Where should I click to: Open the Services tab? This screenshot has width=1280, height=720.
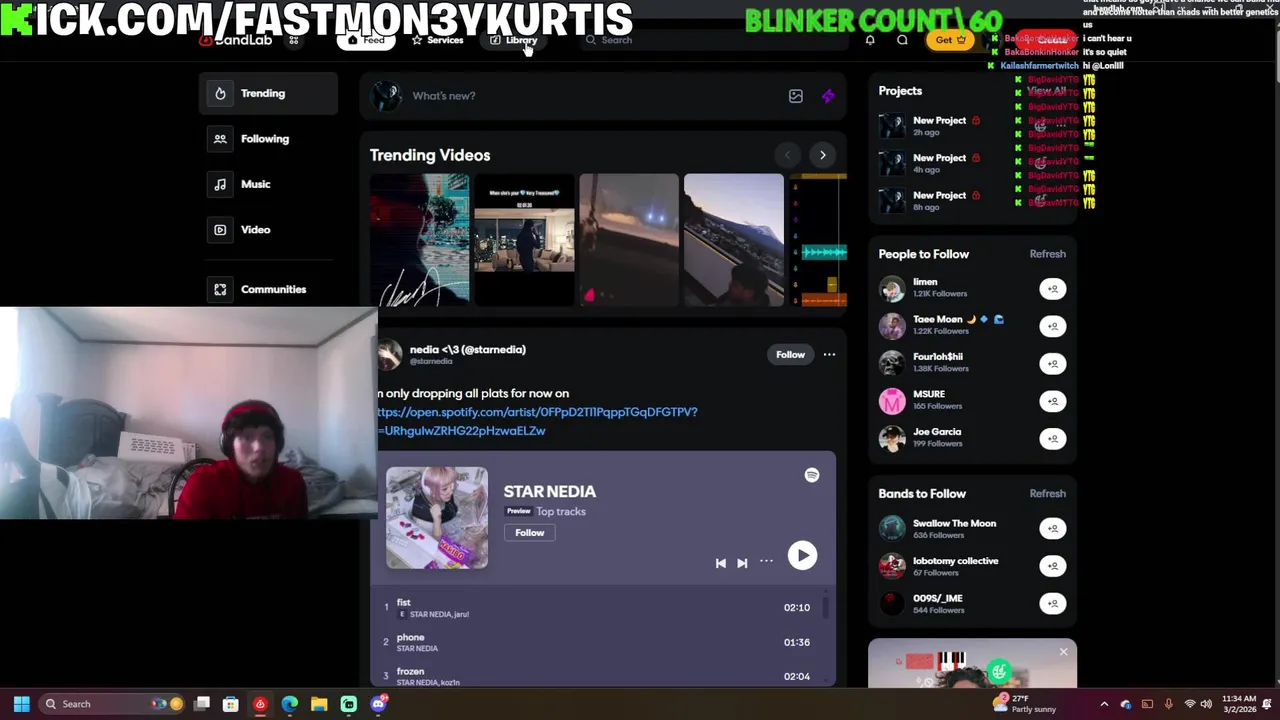click(437, 40)
